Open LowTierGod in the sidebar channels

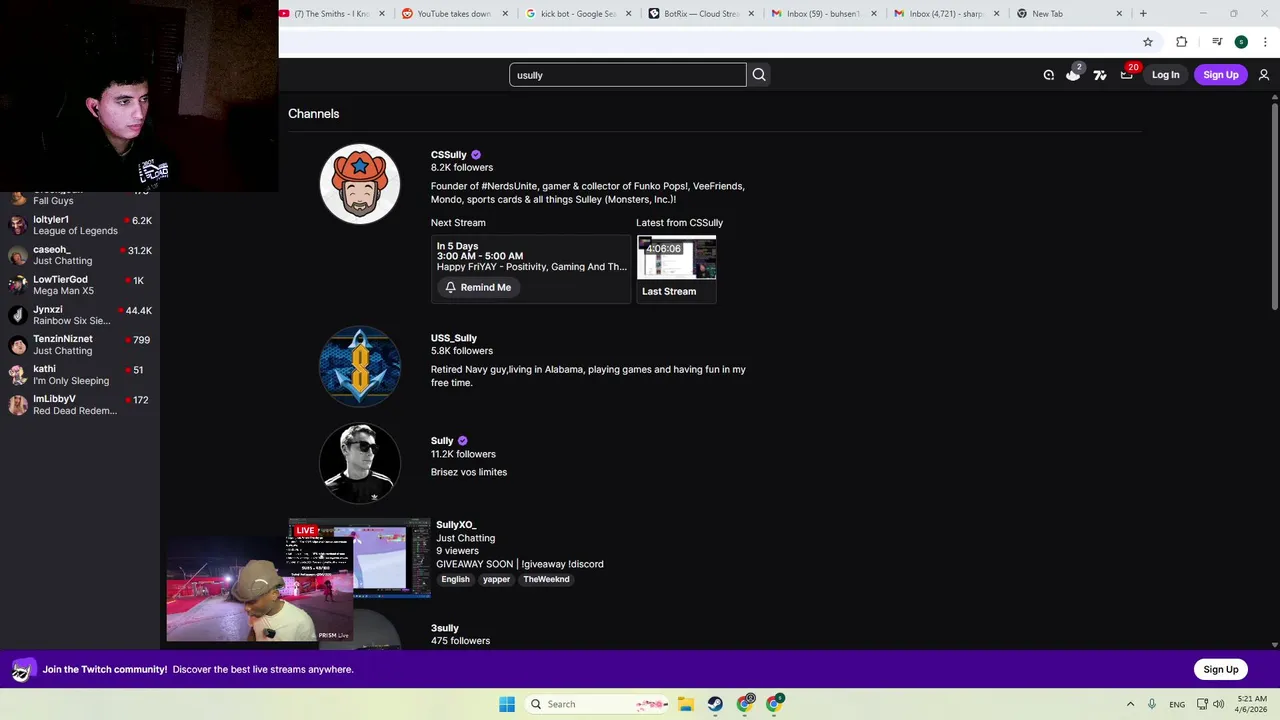(80, 285)
